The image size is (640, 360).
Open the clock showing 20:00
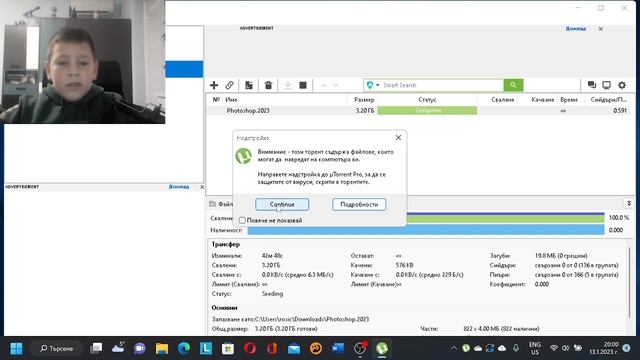tap(604, 348)
